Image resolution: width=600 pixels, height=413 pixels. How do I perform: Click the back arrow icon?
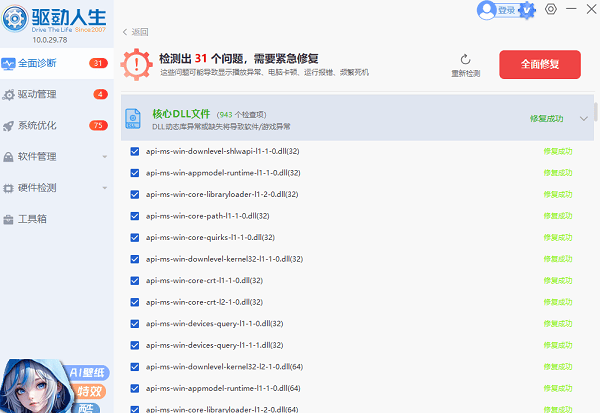click(125, 32)
